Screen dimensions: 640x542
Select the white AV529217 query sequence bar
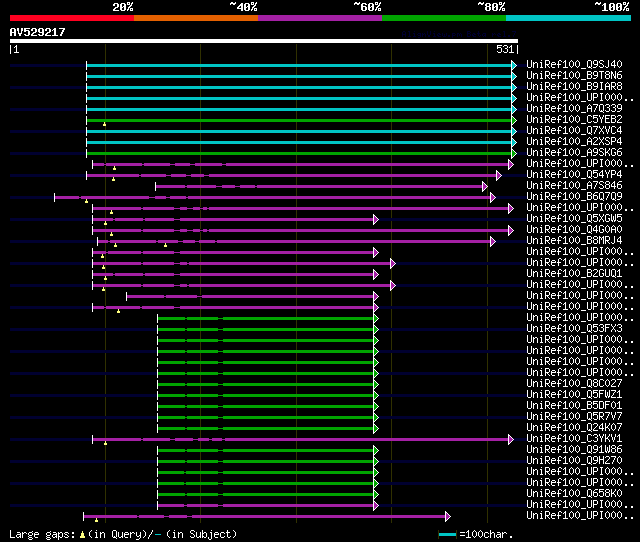[264, 41]
